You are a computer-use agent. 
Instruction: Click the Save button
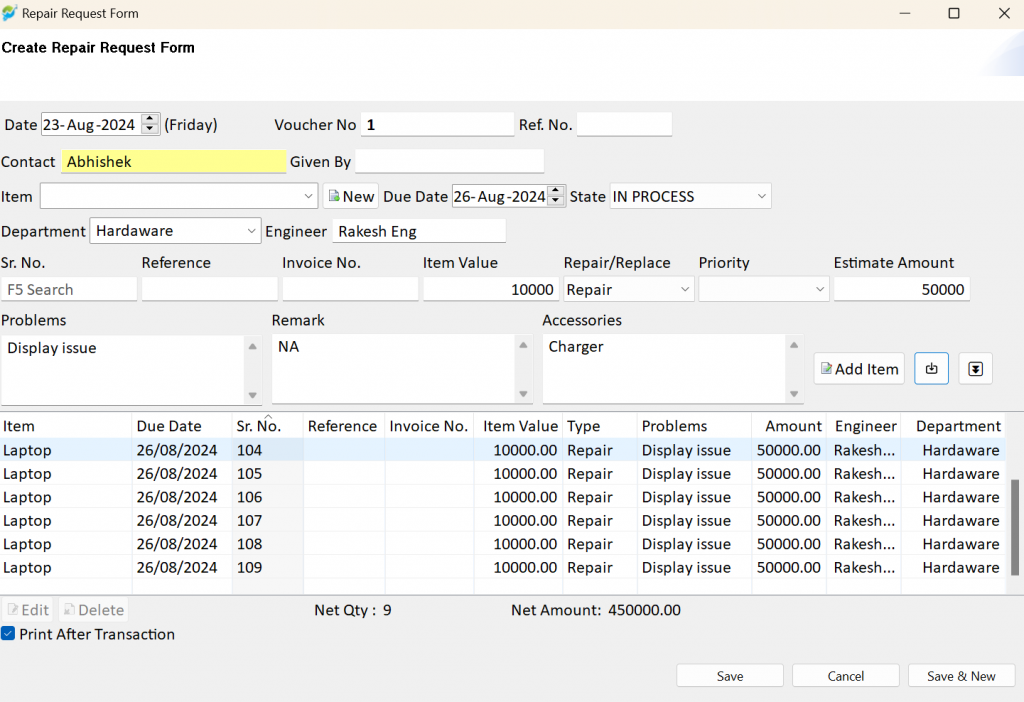click(729, 676)
